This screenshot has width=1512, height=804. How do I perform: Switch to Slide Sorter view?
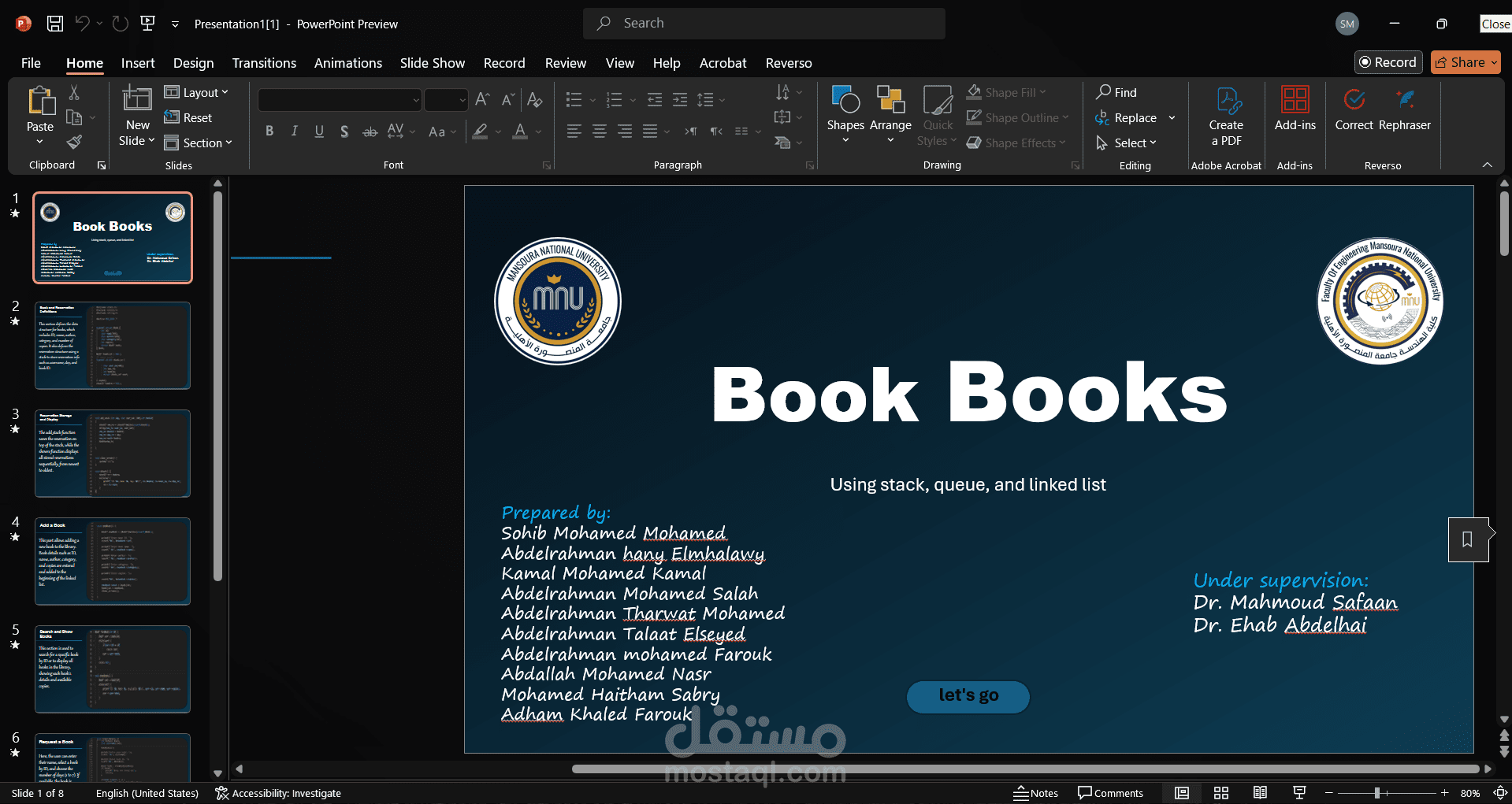[x=1221, y=793]
